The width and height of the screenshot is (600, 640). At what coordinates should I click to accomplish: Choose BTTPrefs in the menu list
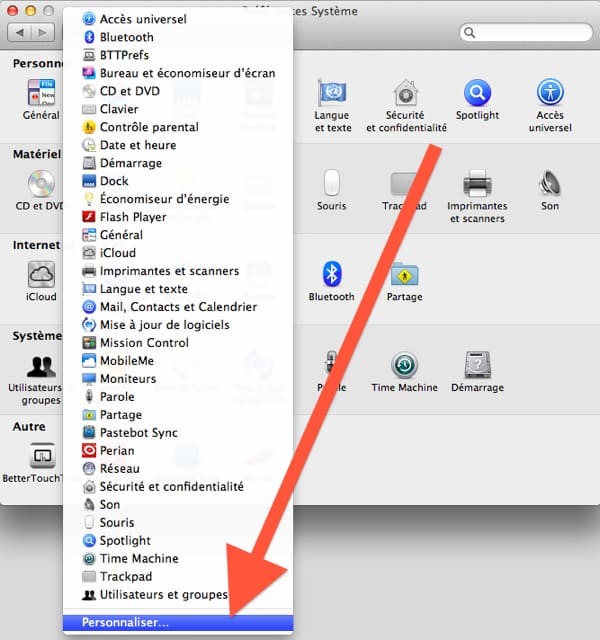click(x=178, y=55)
